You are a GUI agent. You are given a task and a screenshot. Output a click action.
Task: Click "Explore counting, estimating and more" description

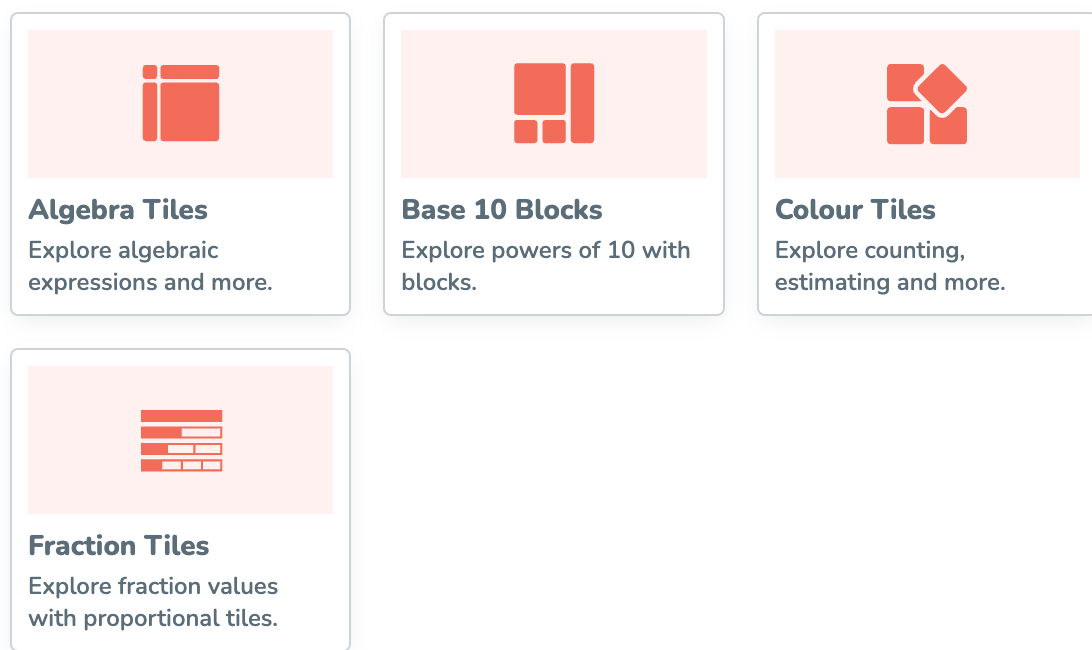click(x=890, y=266)
